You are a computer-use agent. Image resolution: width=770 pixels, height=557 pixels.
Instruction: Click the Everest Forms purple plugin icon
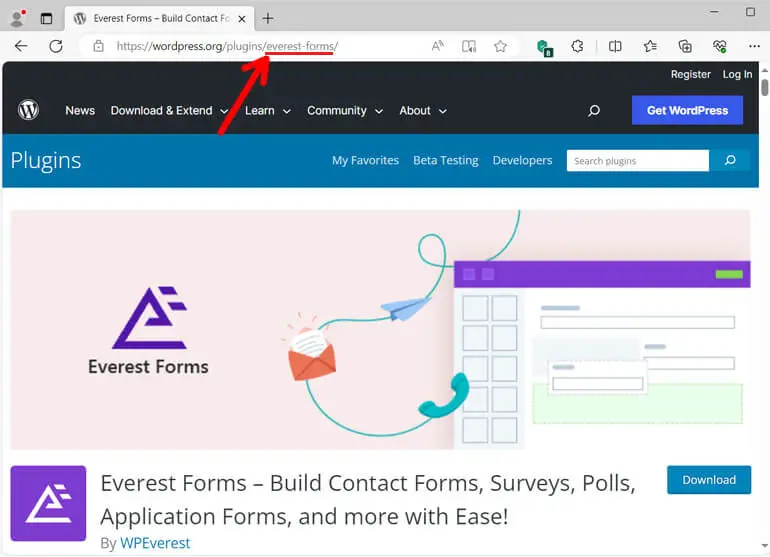tap(48, 503)
